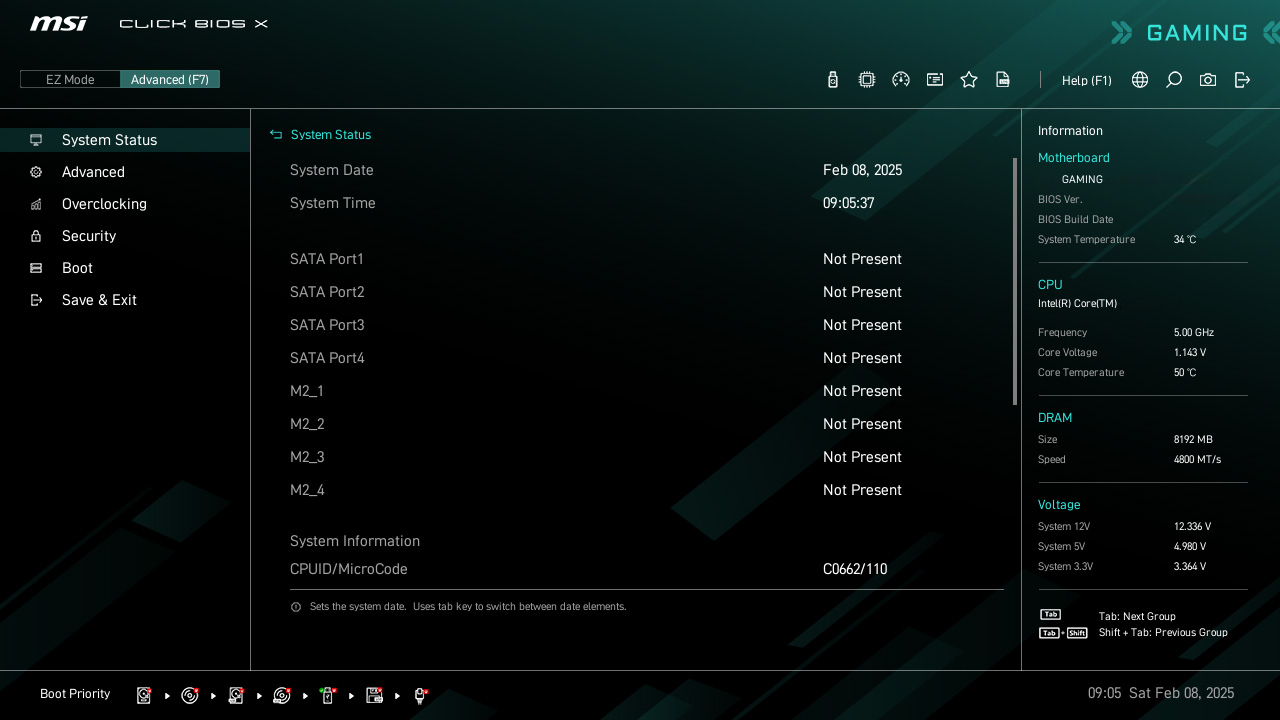Click the back arrow beside System Status
Screen dimensions: 1280x720
[x=276, y=135]
